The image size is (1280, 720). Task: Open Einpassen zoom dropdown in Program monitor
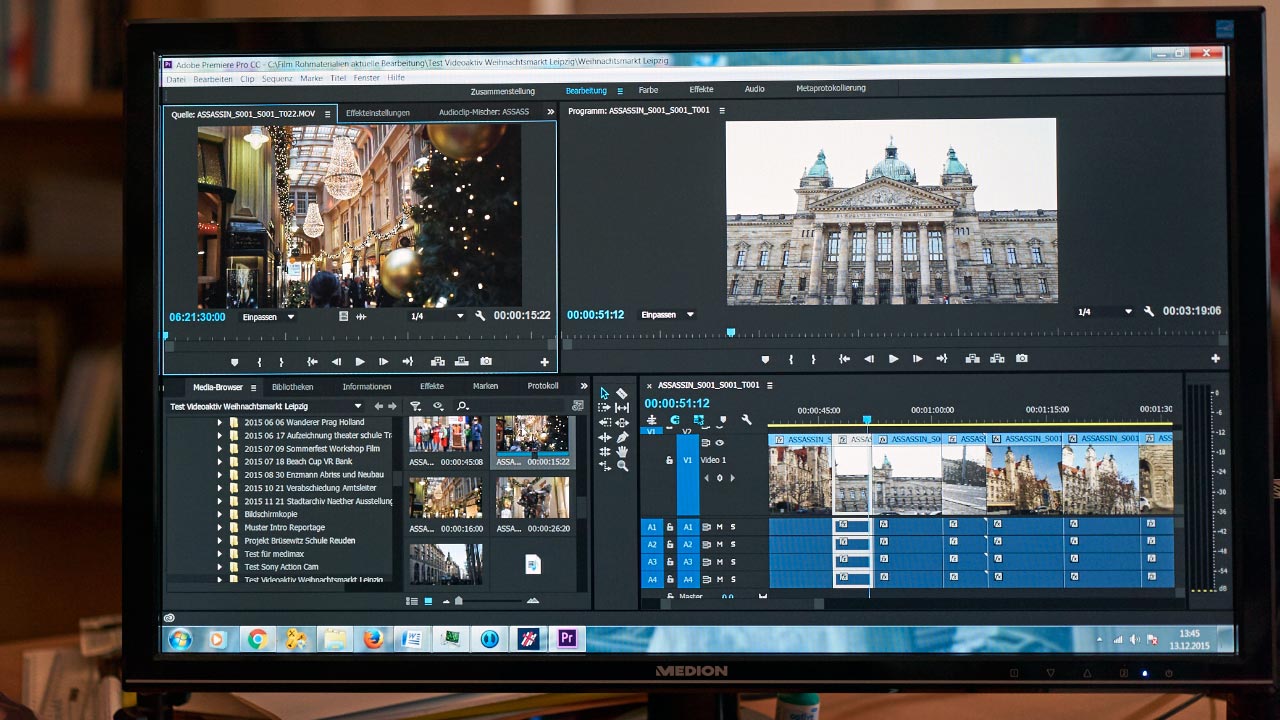667,315
